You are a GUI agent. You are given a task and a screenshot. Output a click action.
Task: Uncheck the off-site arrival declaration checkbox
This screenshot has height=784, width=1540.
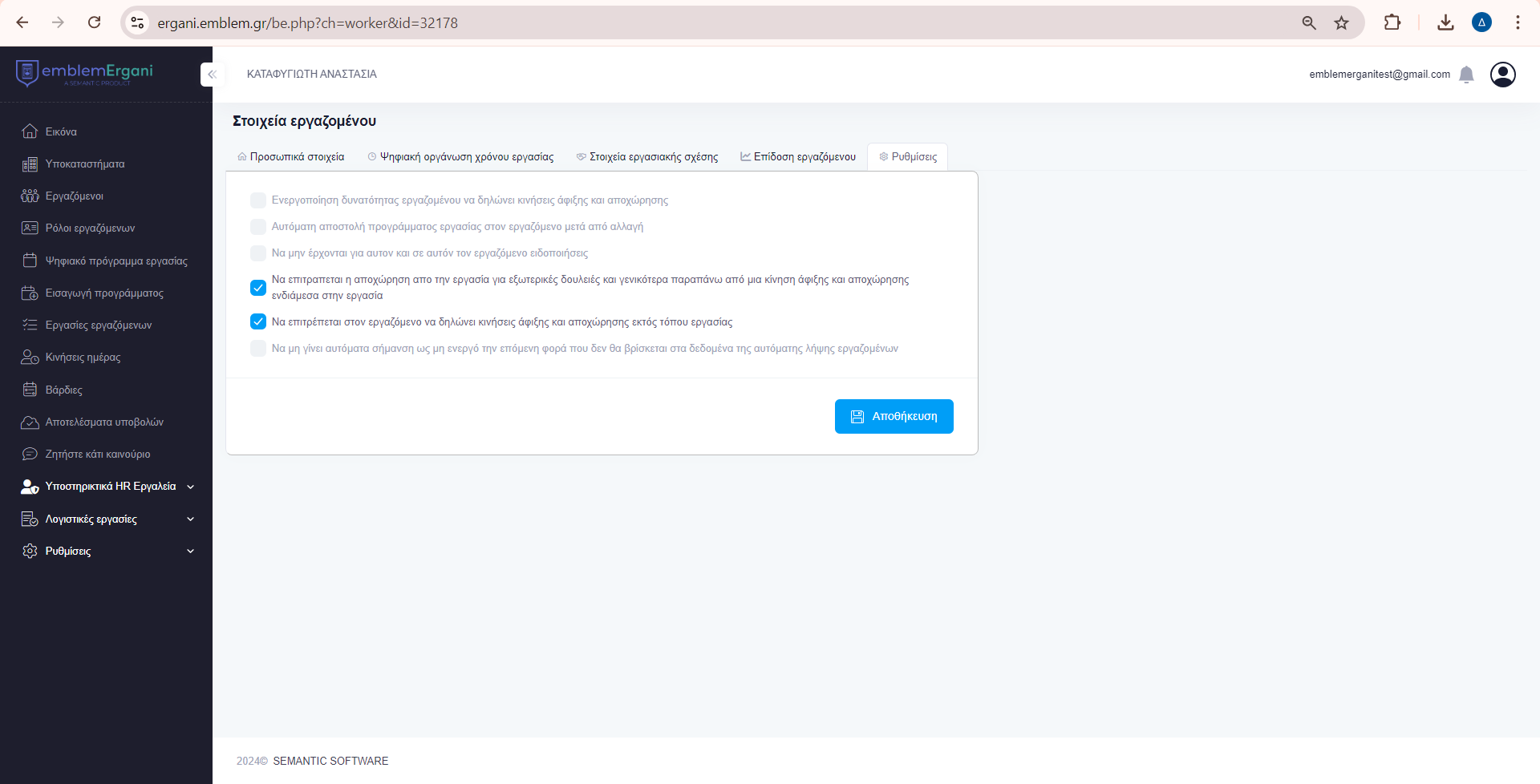[258, 321]
